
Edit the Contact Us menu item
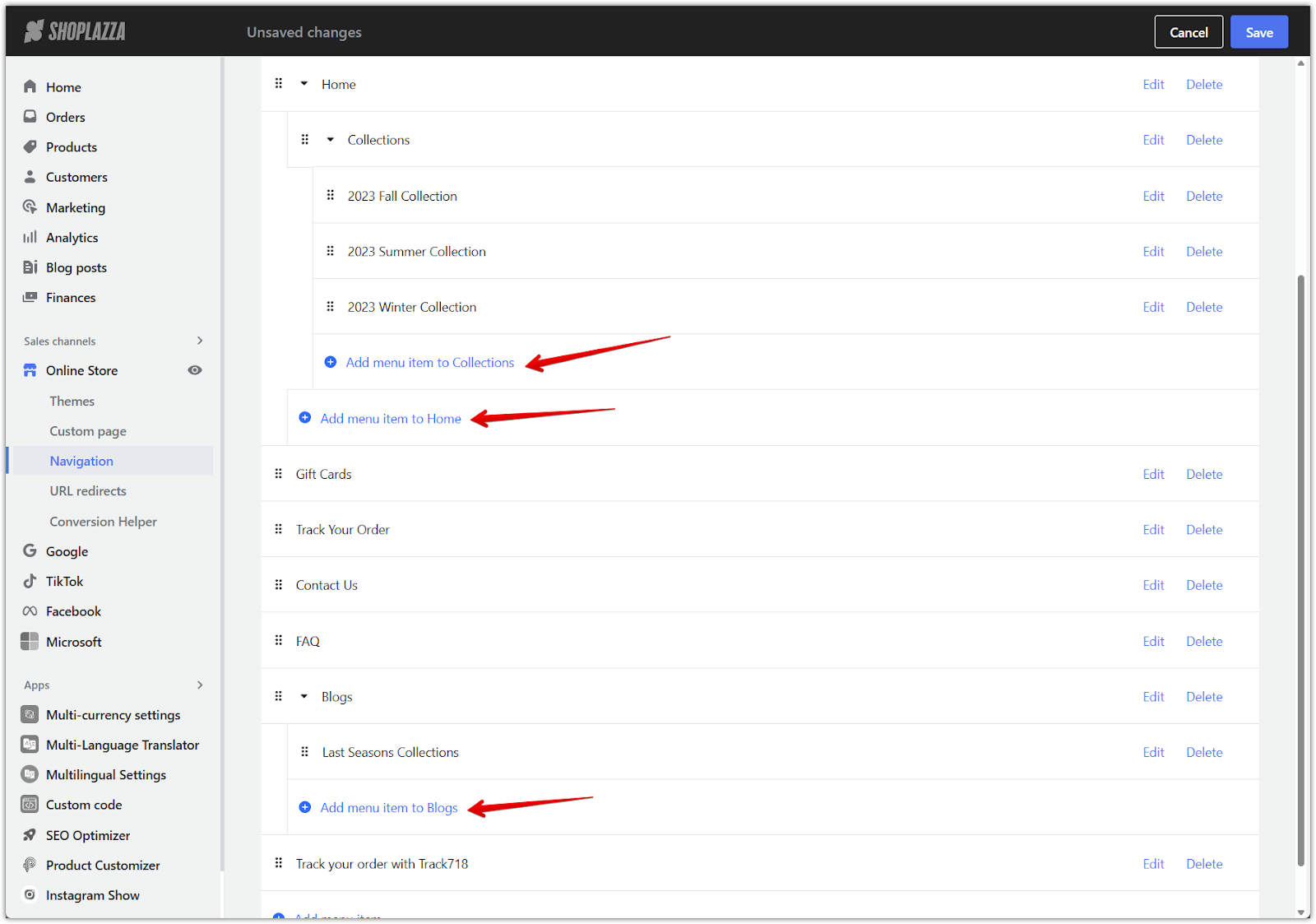click(1153, 585)
